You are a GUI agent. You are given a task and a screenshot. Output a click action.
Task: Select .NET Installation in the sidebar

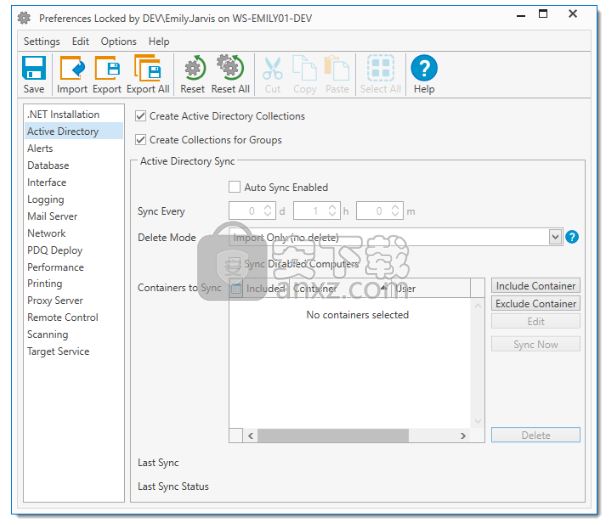coord(74,114)
